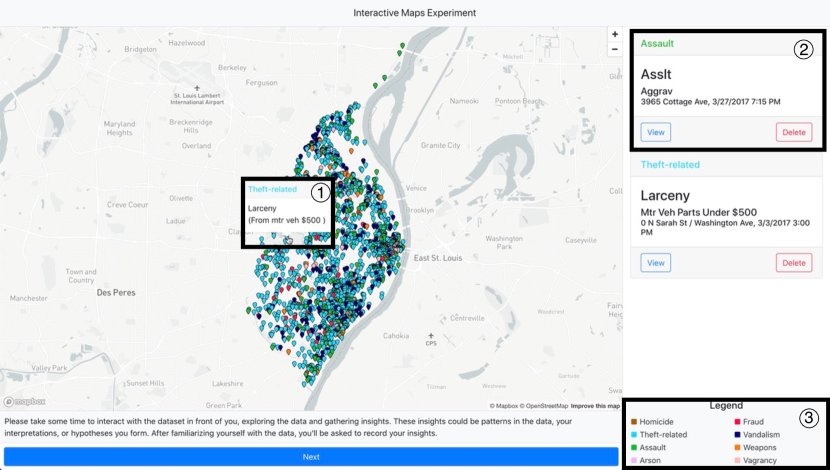Click the 'Asslt' card title
This screenshot has width=830, height=470.
pyautogui.click(x=656, y=74)
